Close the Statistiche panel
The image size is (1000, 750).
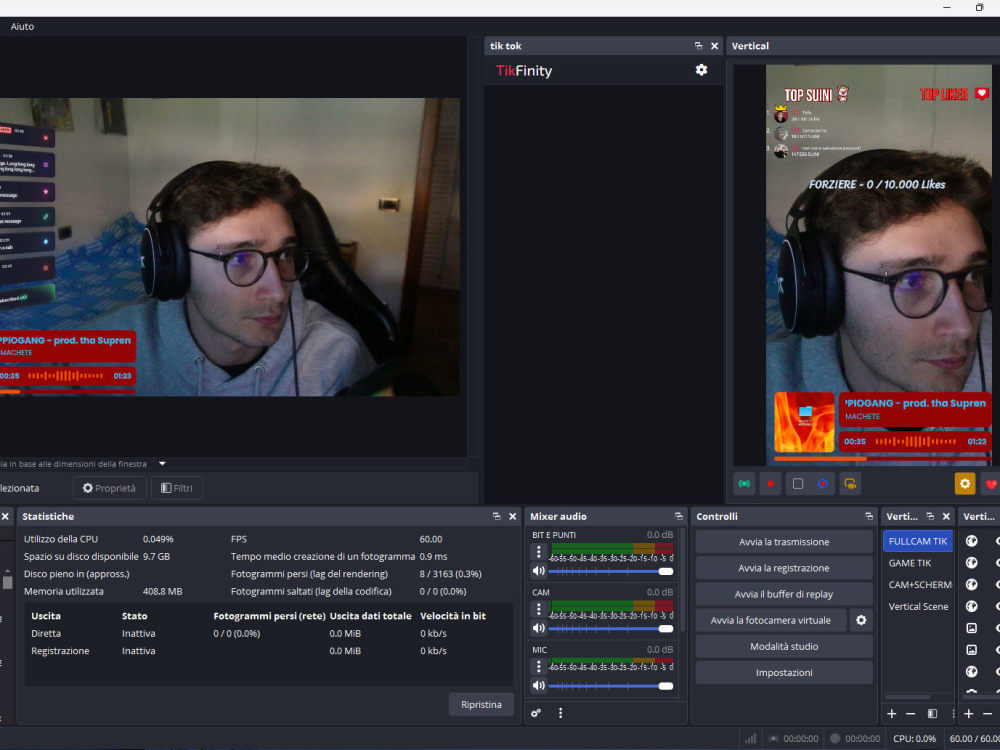coord(513,517)
